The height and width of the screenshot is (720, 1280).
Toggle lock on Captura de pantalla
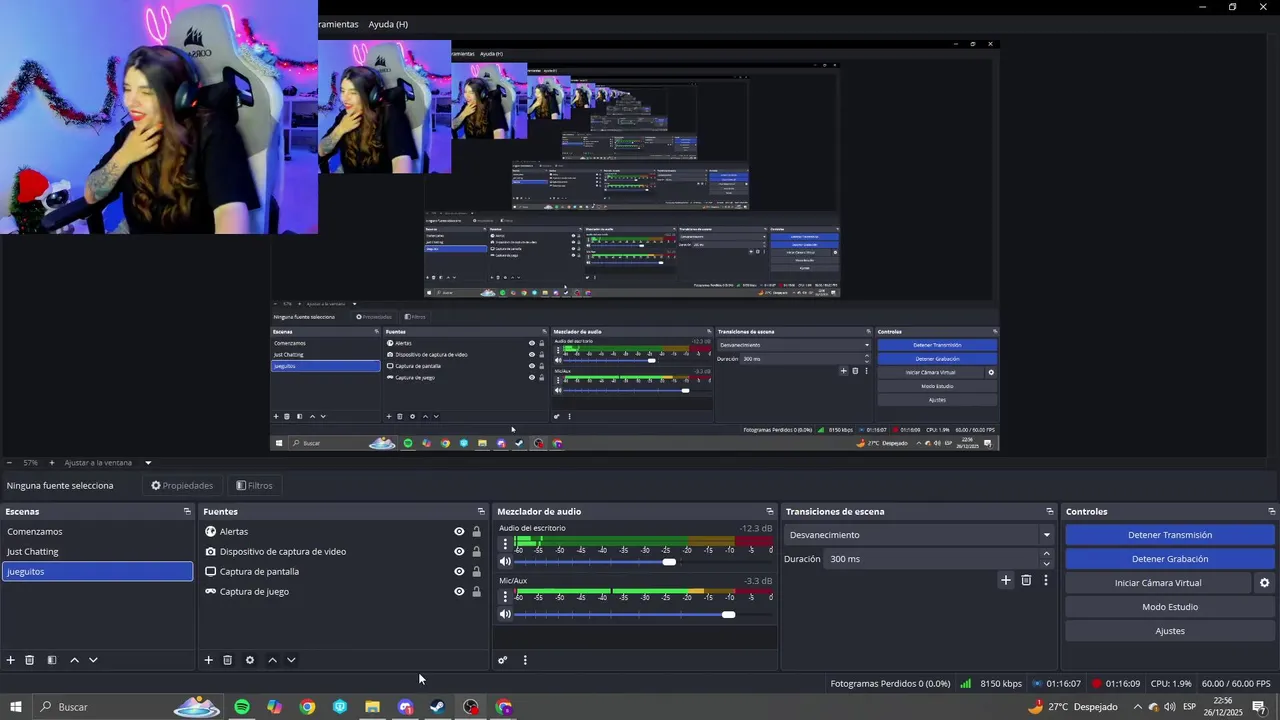coord(476,572)
